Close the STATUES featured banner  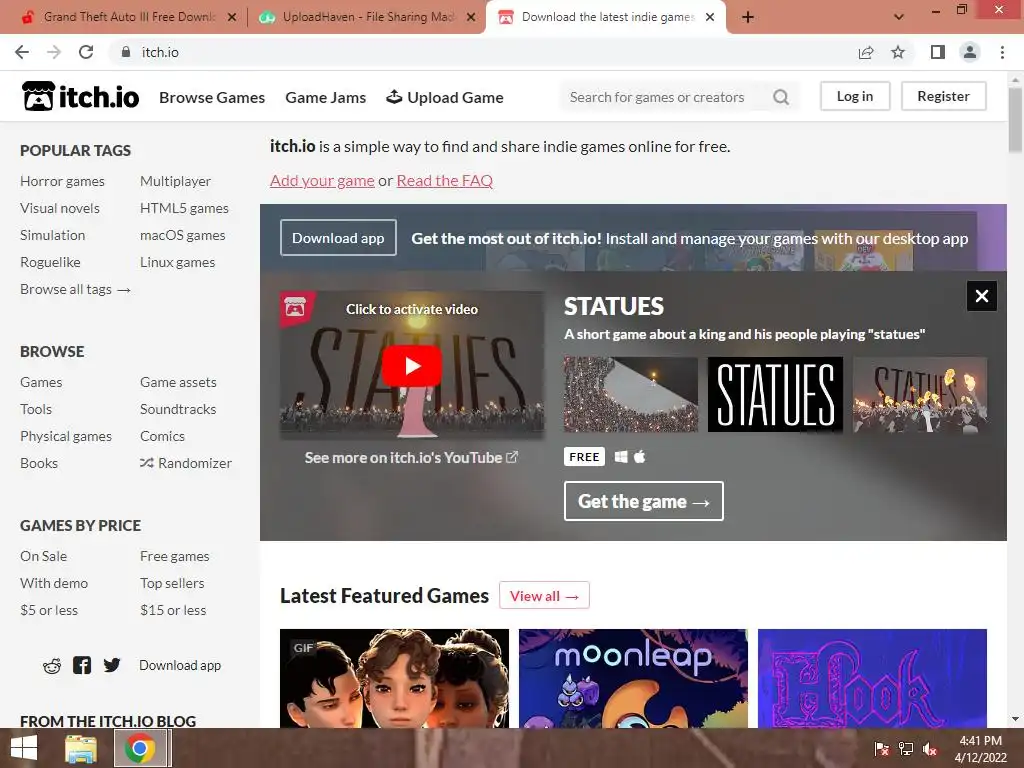tap(982, 296)
